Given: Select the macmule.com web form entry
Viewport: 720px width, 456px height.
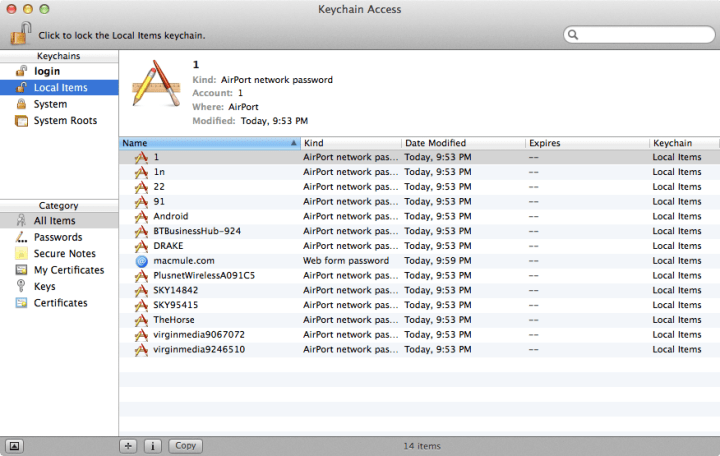Looking at the screenshot, I should coord(419,261).
